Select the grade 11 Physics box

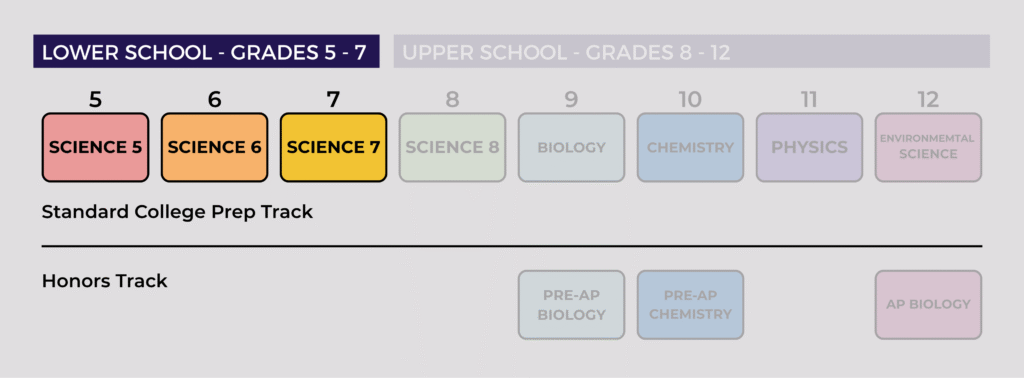coord(809,148)
